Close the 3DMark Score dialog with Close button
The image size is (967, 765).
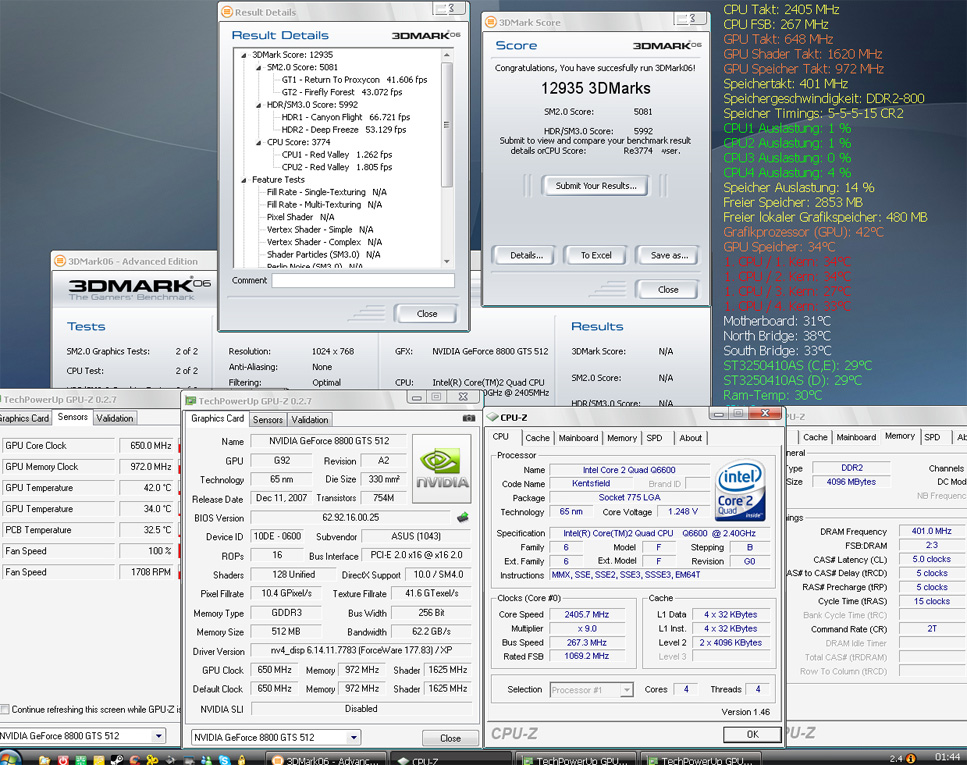click(x=668, y=289)
